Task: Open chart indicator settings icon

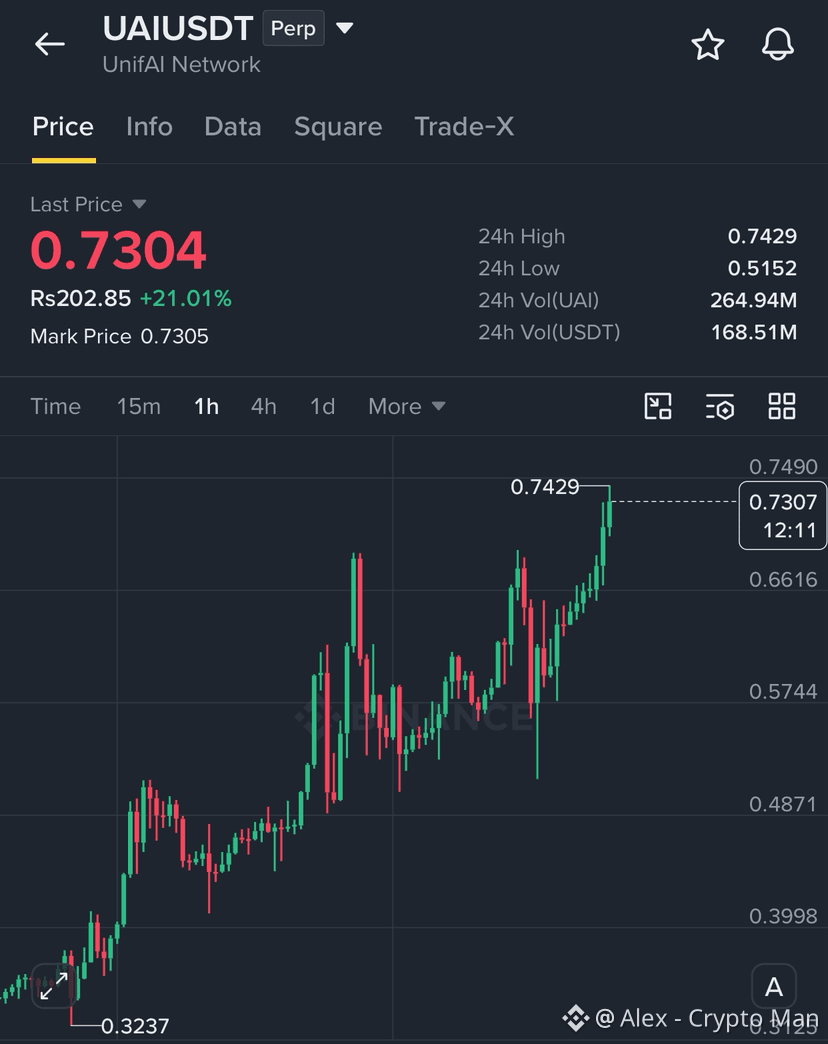Action: tap(720, 406)
